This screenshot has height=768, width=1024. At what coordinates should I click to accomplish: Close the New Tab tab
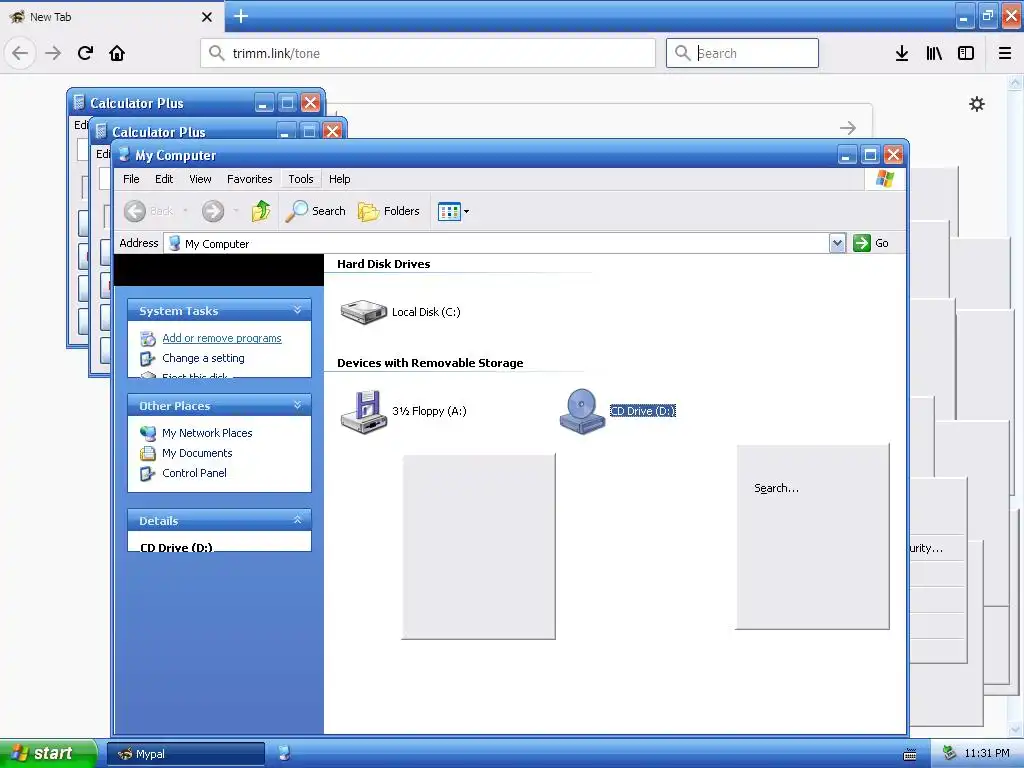pyautogui.click(x=207, y=17)
